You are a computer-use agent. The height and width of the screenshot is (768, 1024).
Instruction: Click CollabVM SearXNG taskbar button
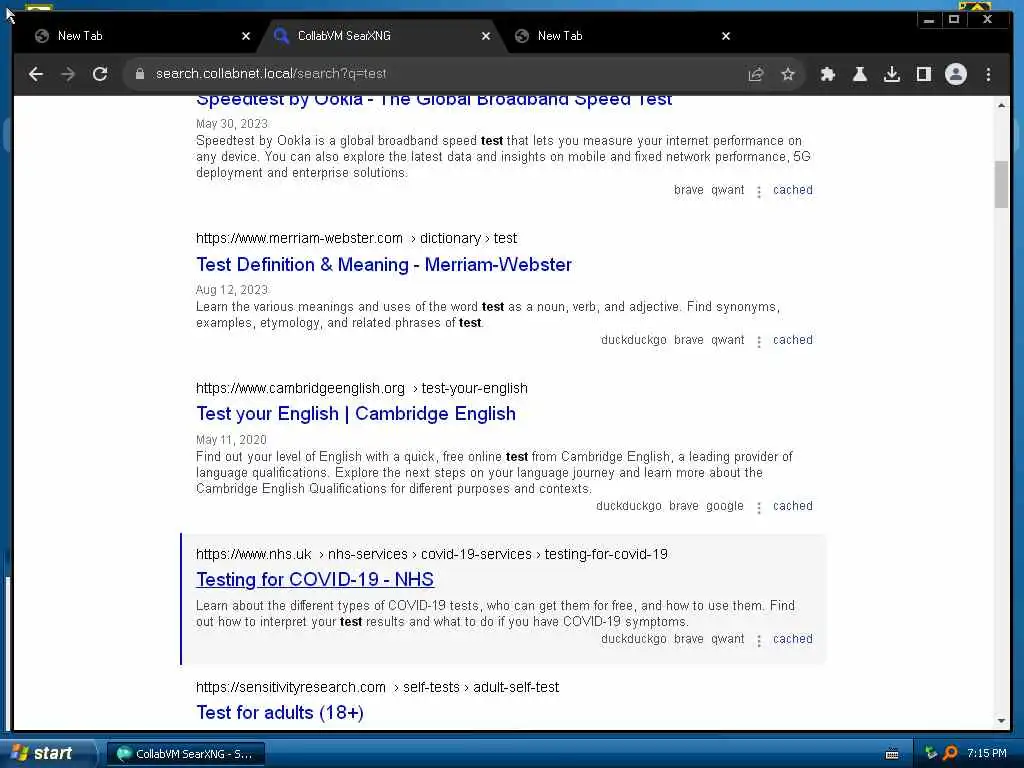(186, 754)
